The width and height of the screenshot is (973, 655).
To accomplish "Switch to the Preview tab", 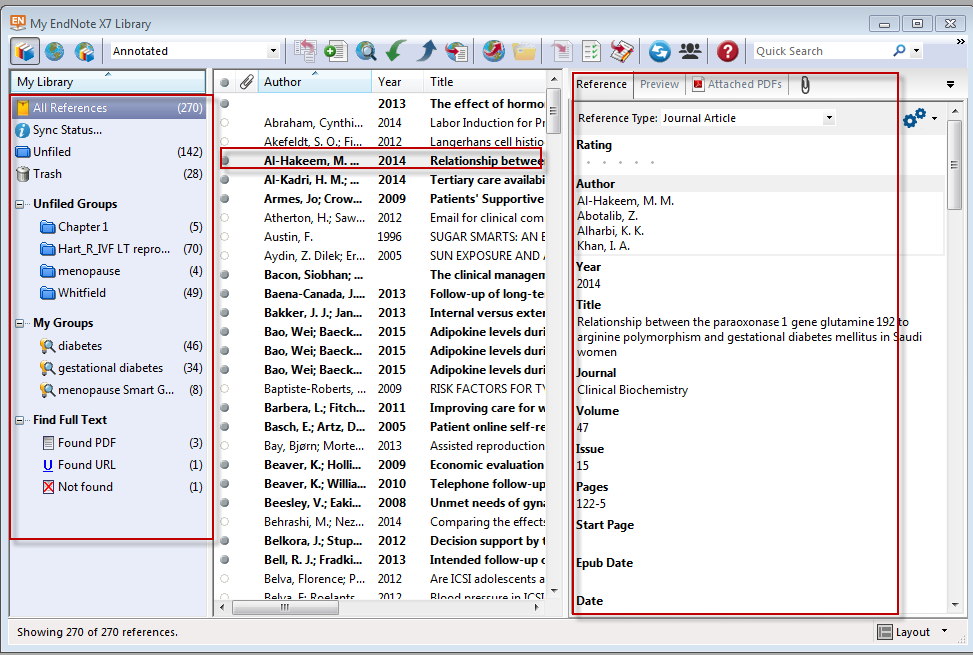I will pos(660,84).
